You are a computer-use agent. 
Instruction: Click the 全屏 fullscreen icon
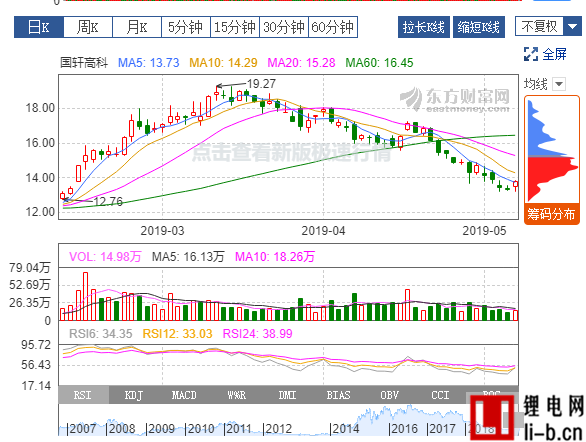531,54
